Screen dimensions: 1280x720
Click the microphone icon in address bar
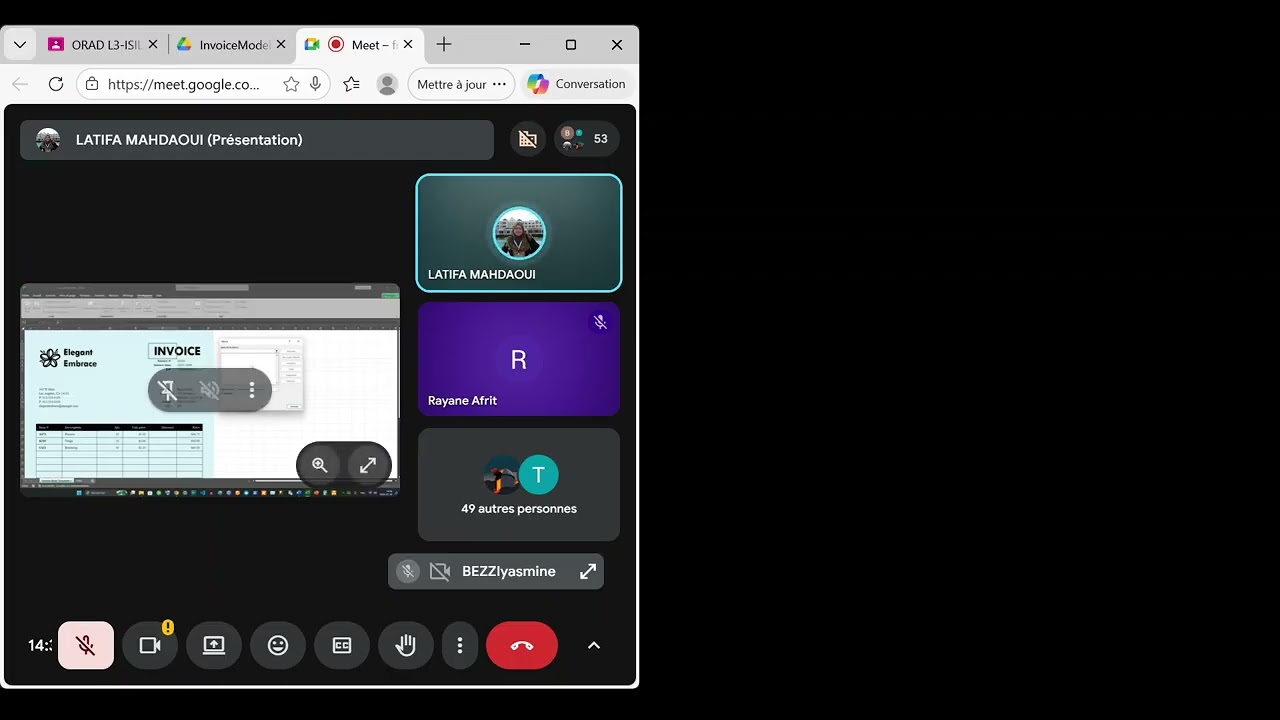click(316, 85)
